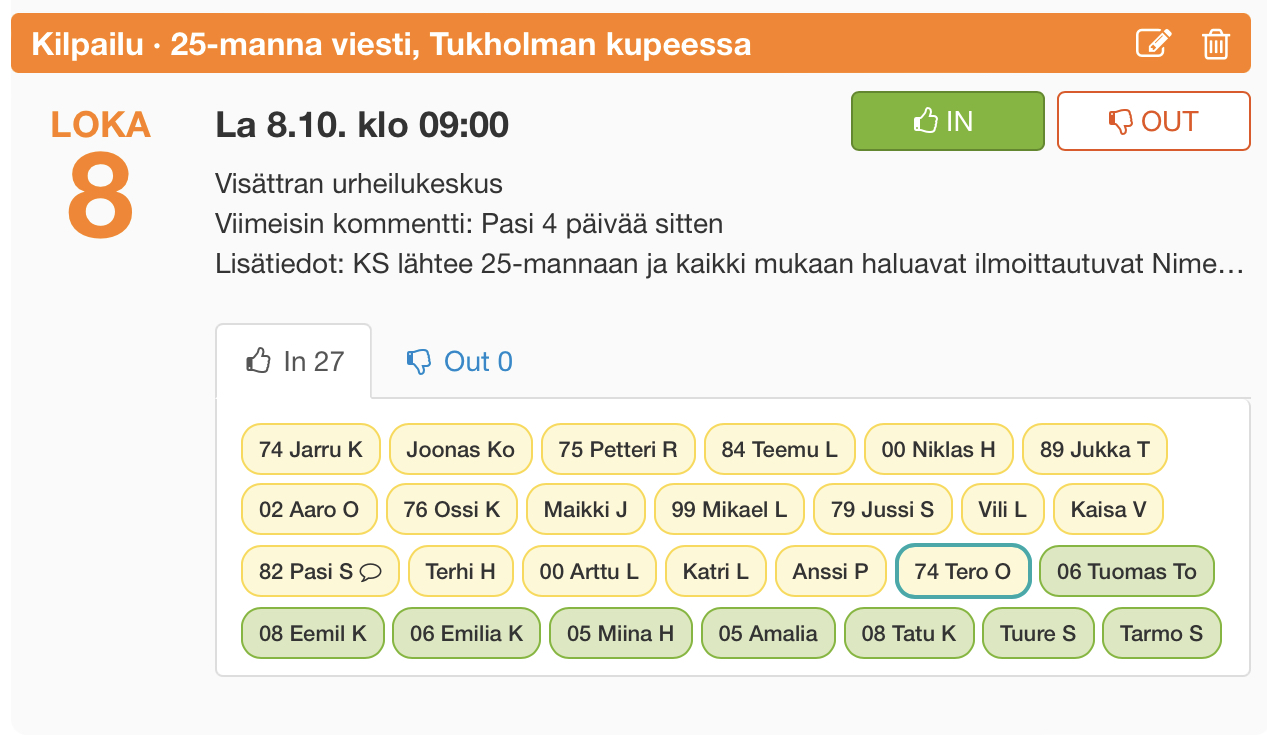Viewport: 1267px width, 747px height.
Task: Click the thumbs-down icon in Out tab
Action: tap(419, 361)
